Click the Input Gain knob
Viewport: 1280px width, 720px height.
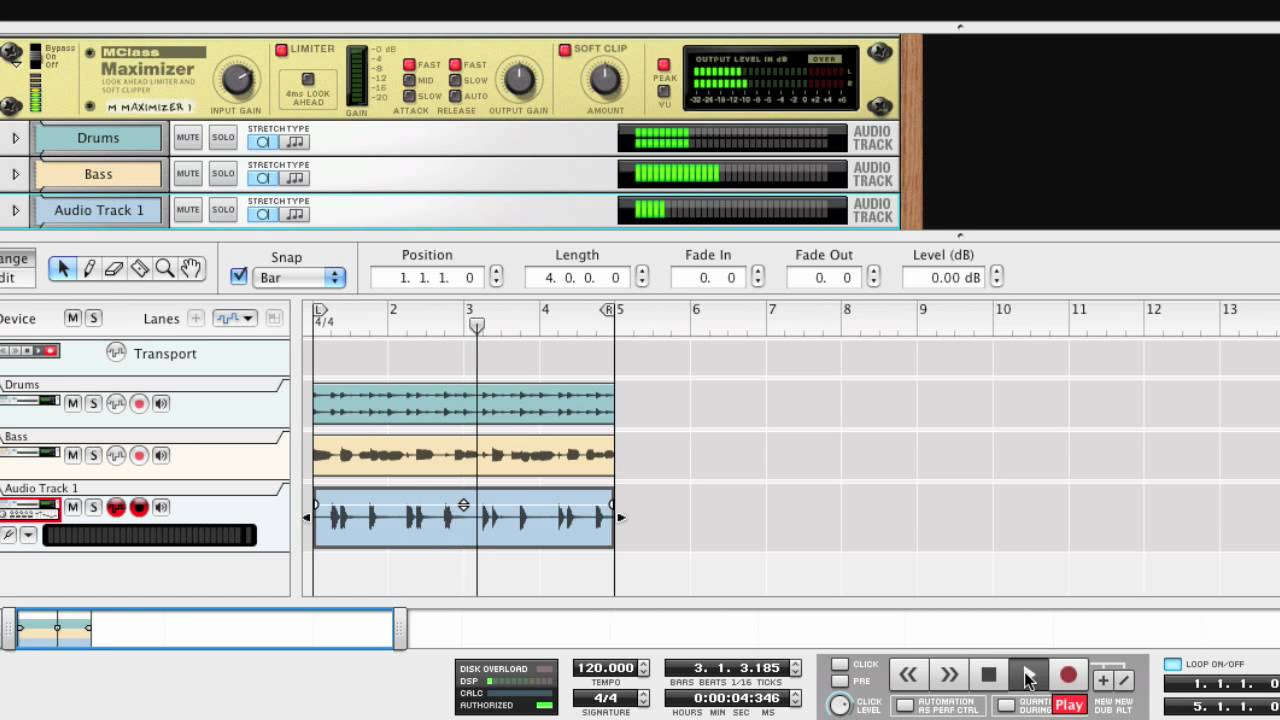[x=236, y=79]
